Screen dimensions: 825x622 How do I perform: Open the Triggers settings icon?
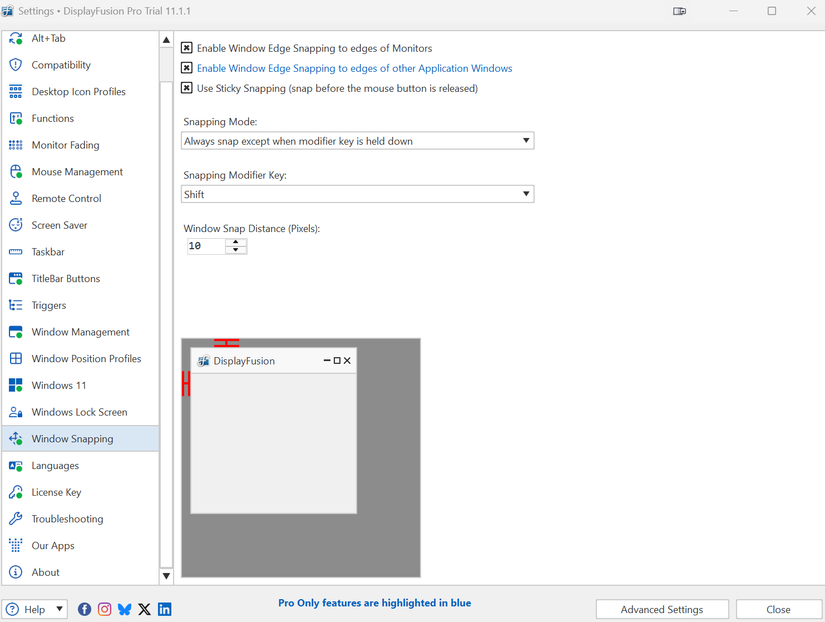15,305
